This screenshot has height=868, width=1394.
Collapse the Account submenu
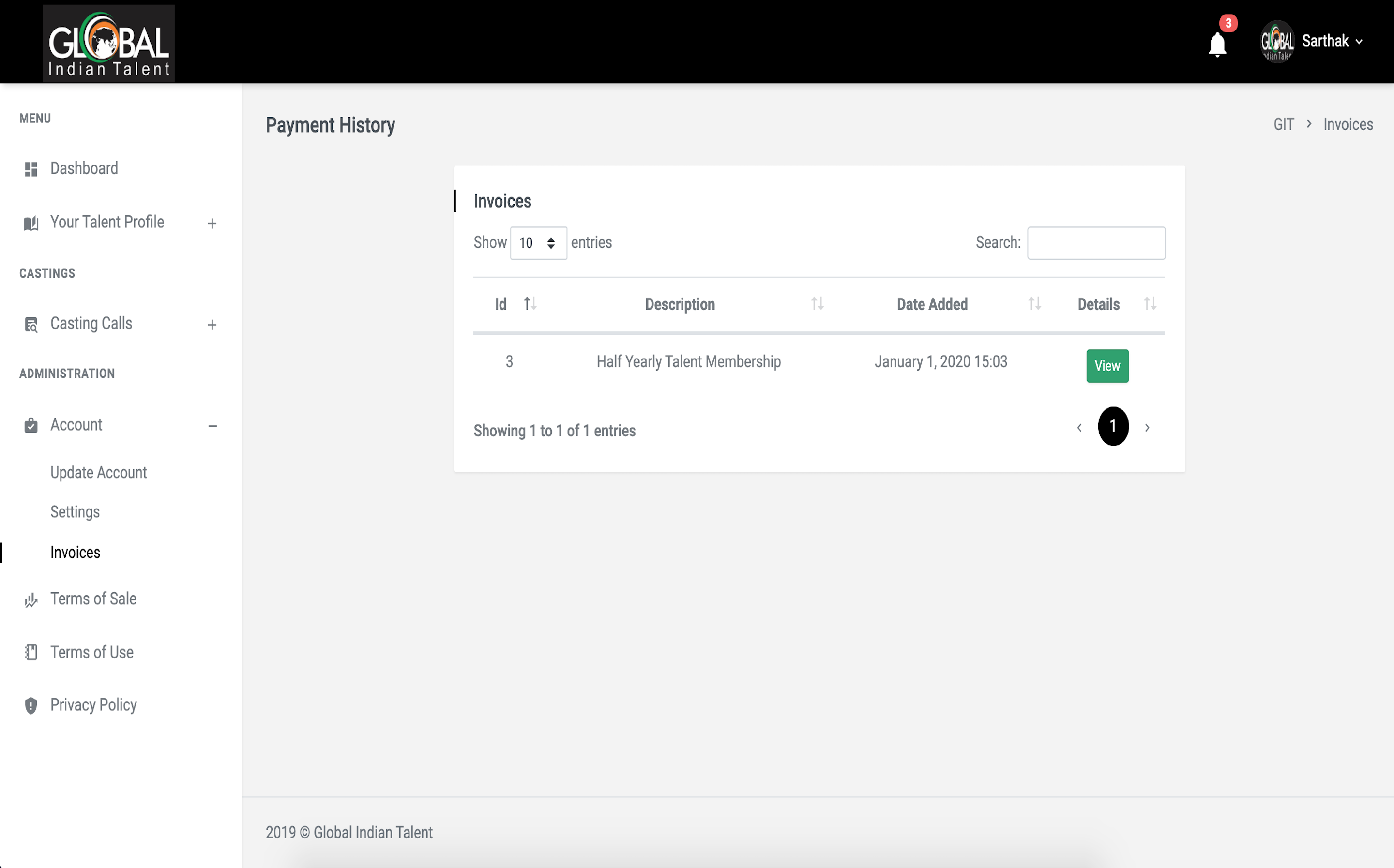212,426
